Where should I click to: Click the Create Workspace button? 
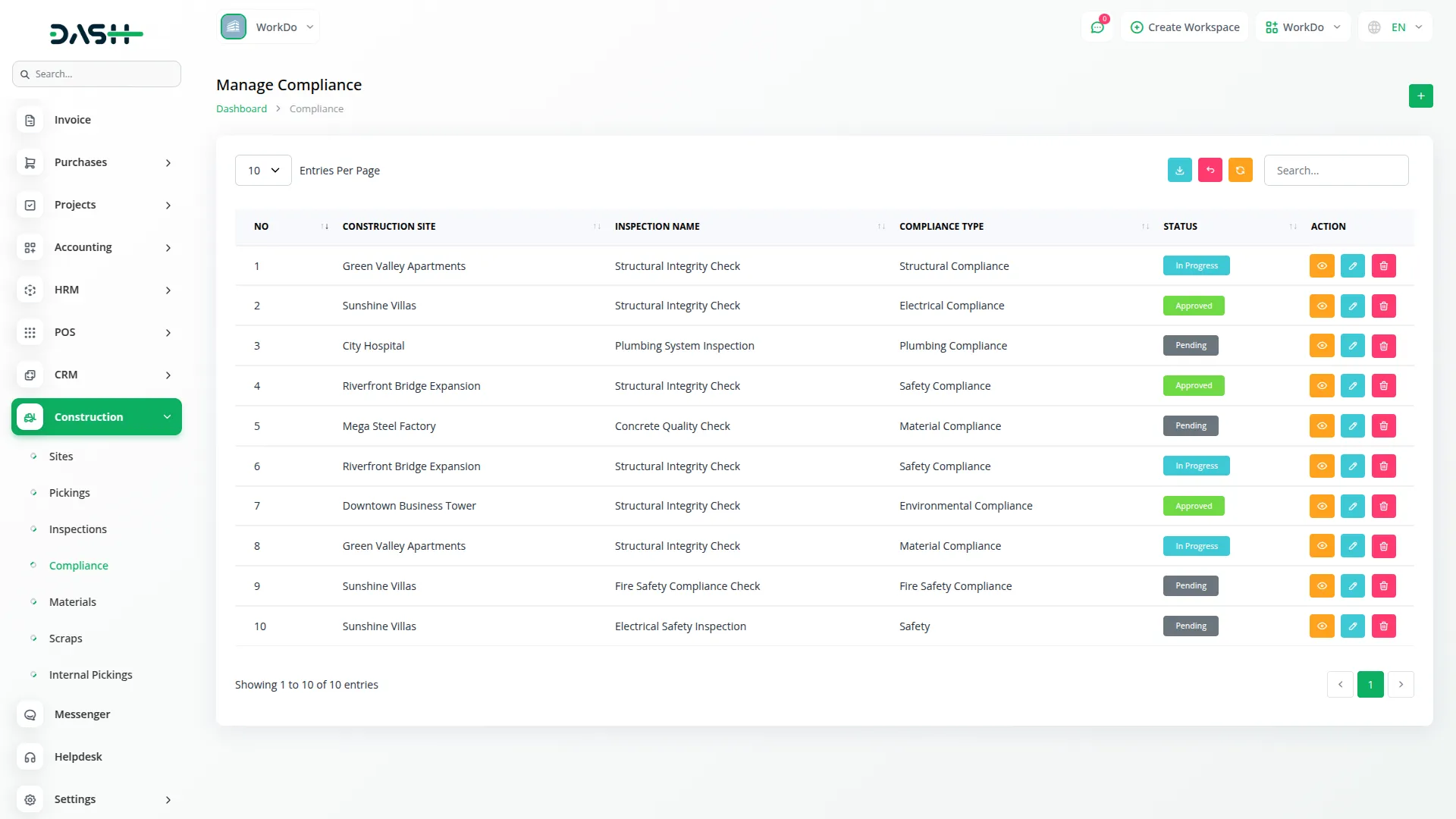coord(1185,27)
